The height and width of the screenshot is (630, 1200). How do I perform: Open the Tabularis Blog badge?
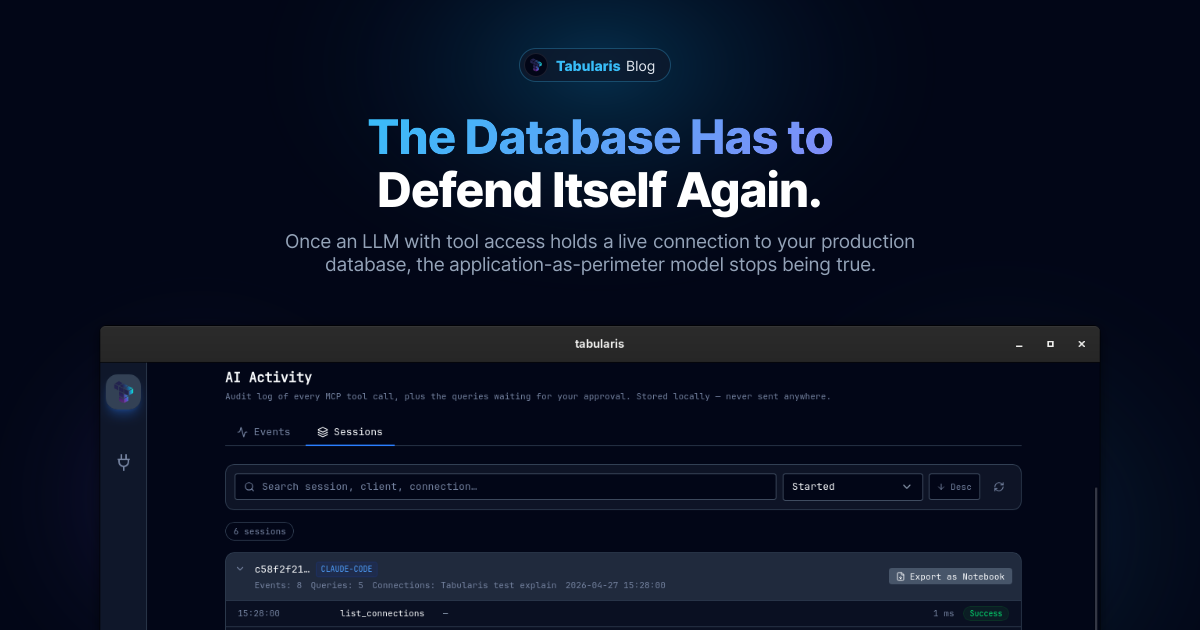[x=594, y=65]
